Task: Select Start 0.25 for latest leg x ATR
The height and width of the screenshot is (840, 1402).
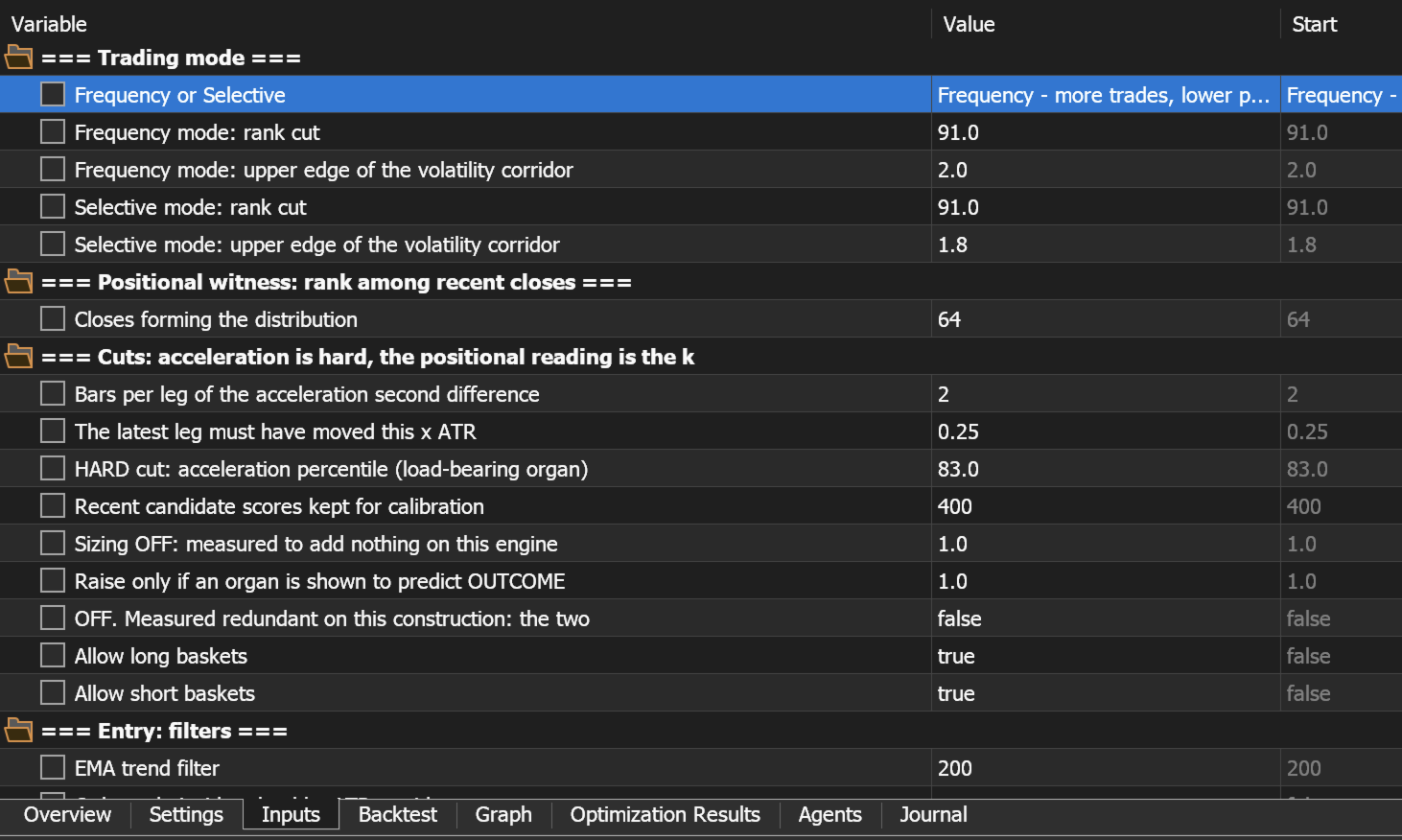Action: 1342,432
